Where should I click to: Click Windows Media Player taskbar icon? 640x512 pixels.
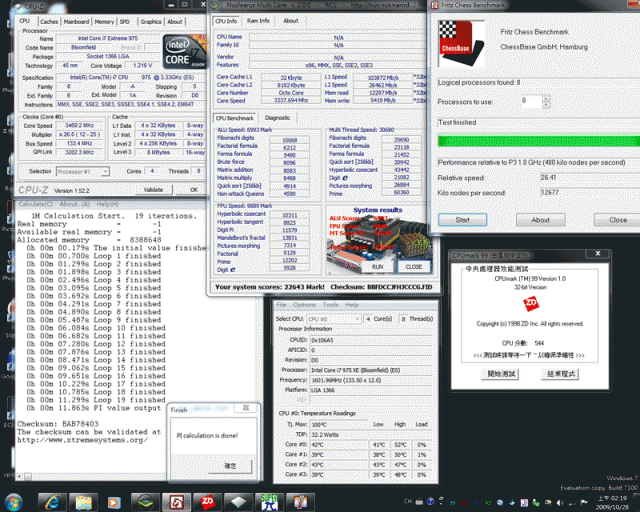pos(115,500)
